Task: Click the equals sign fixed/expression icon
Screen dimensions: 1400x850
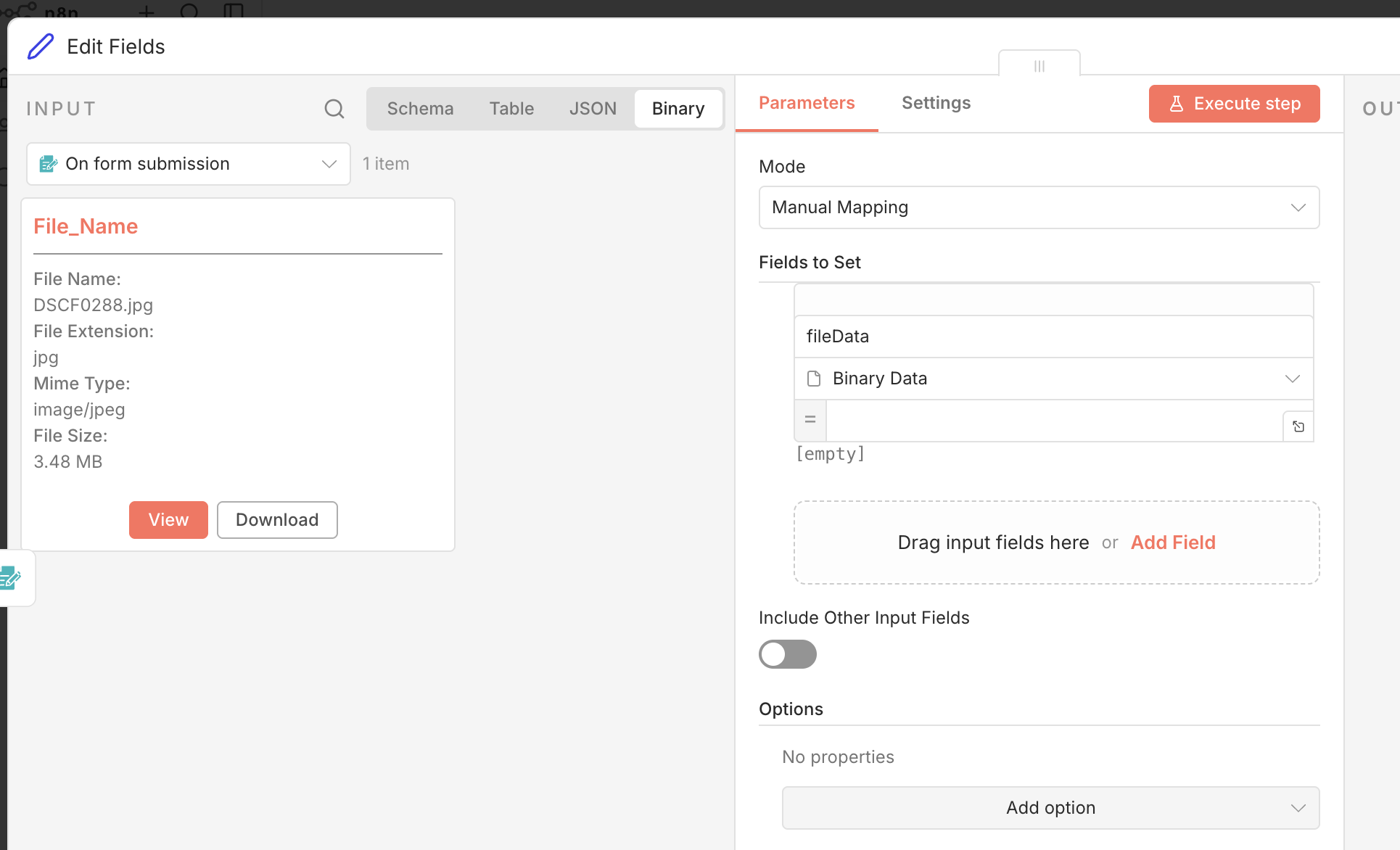Action: coord(810,420)
